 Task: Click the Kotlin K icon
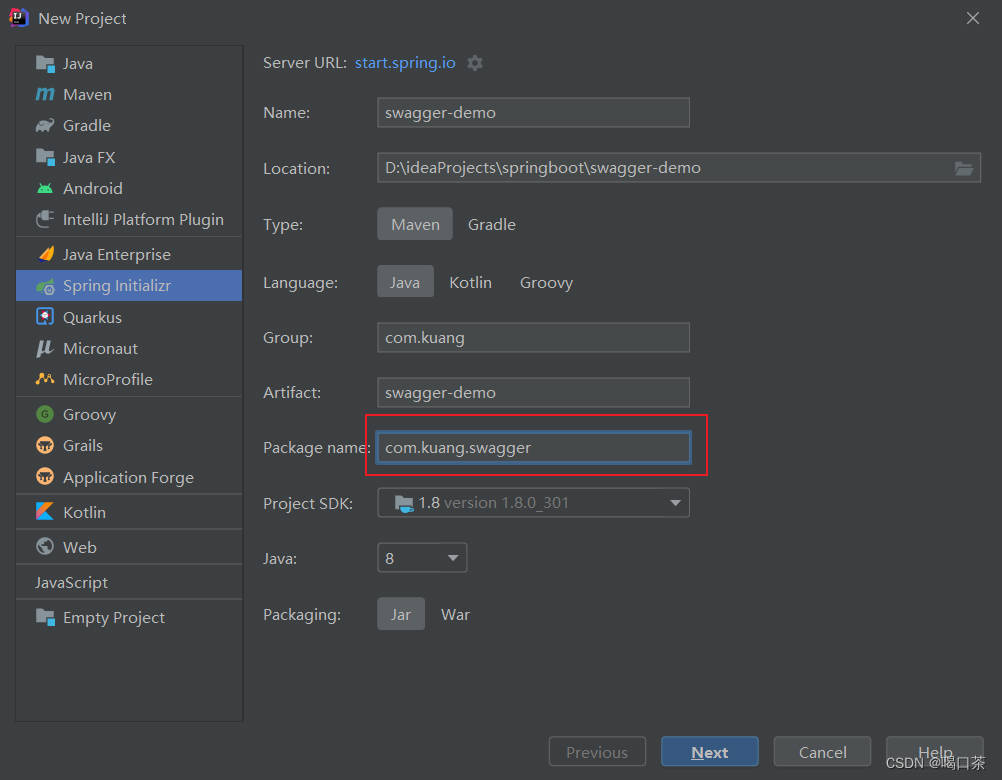click(x=45, y=512)
